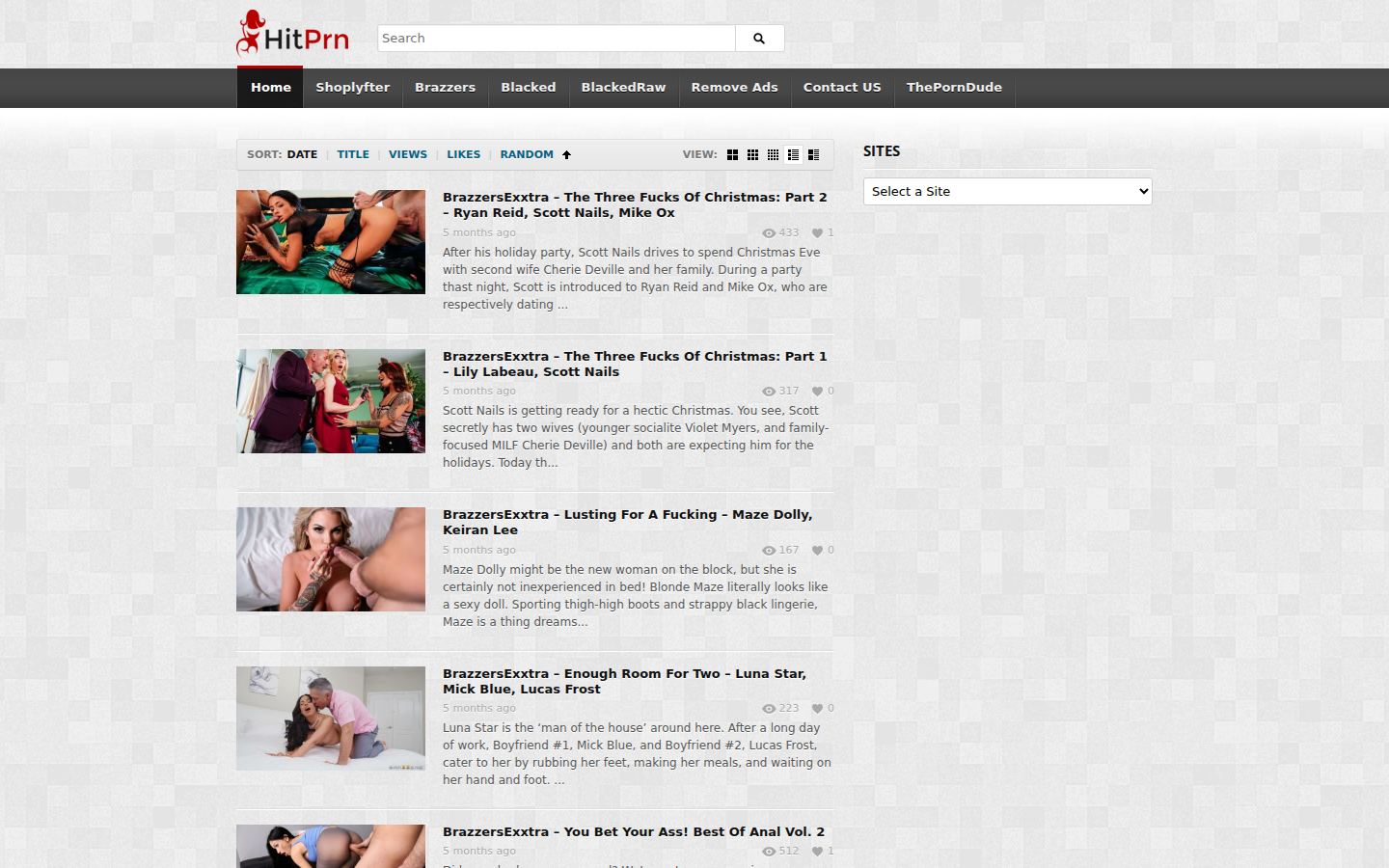The width and height of the screenshot is (1389, 868).
Task: Click the eye icon beside 433 views
Action: (769, 232)
